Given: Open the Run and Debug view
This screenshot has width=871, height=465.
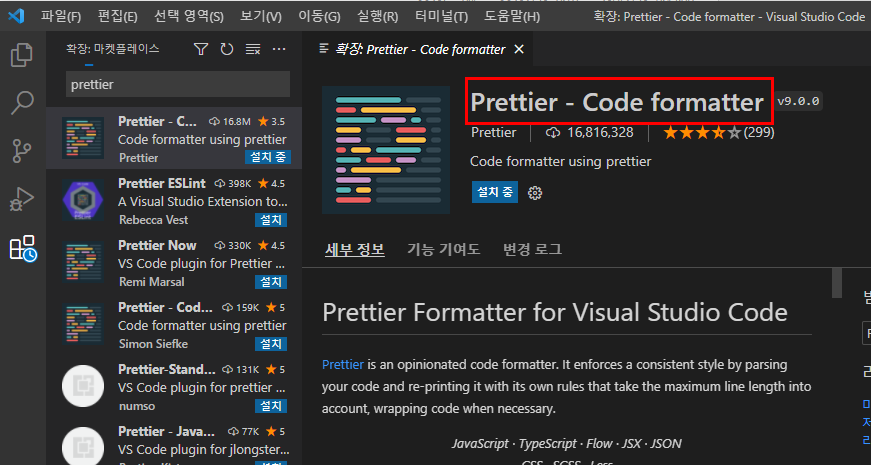Looking at the screenshot, I should 22,199.
